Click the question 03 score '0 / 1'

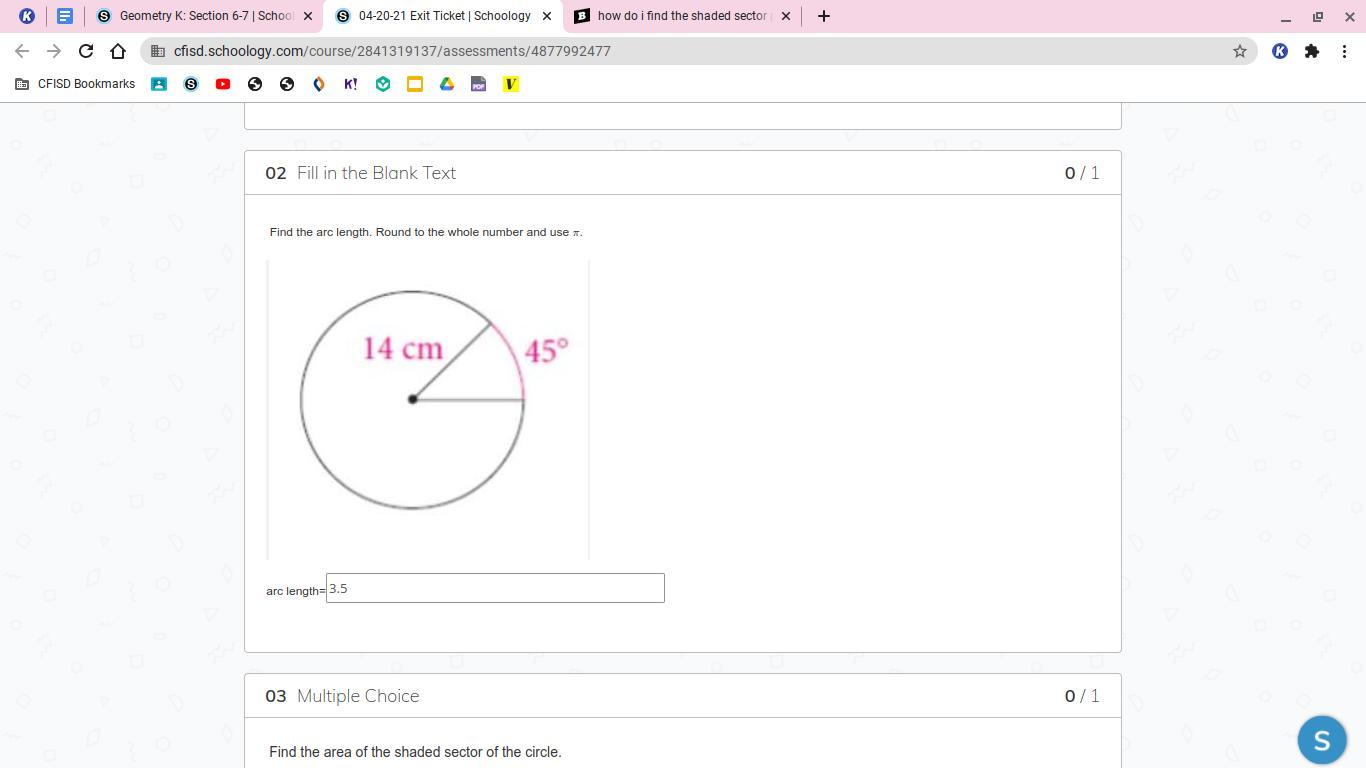[1082, 696]
